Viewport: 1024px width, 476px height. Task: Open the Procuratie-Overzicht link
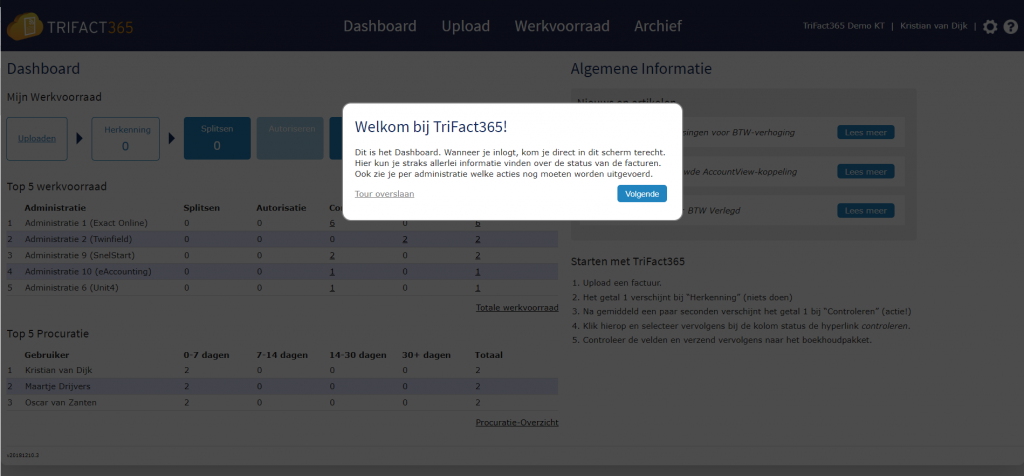[517, 422]
